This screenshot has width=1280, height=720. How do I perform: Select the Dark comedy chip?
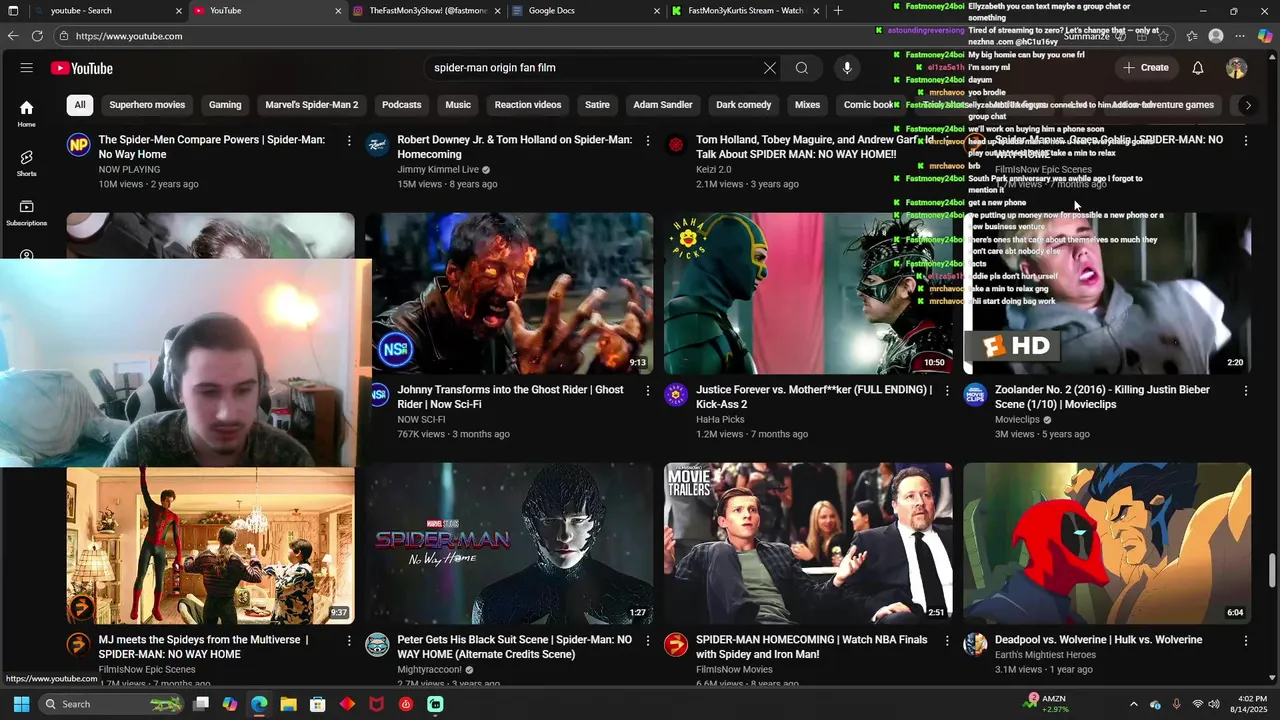743,105
